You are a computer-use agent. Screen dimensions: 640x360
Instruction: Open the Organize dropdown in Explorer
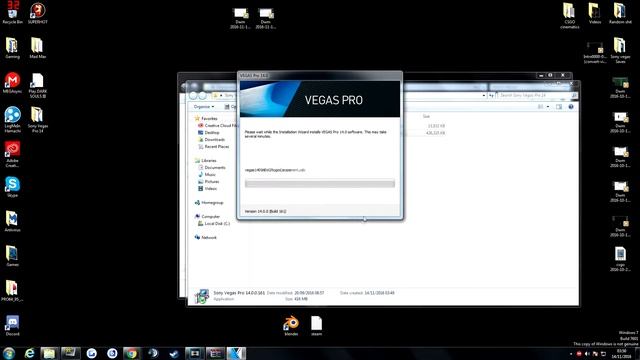tap(204, 107)
